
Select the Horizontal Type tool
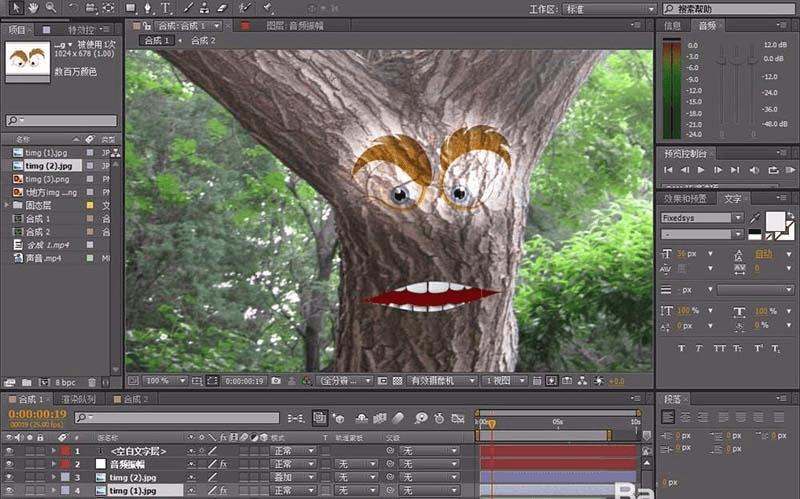pyautogui.click(x=165, y=8)
